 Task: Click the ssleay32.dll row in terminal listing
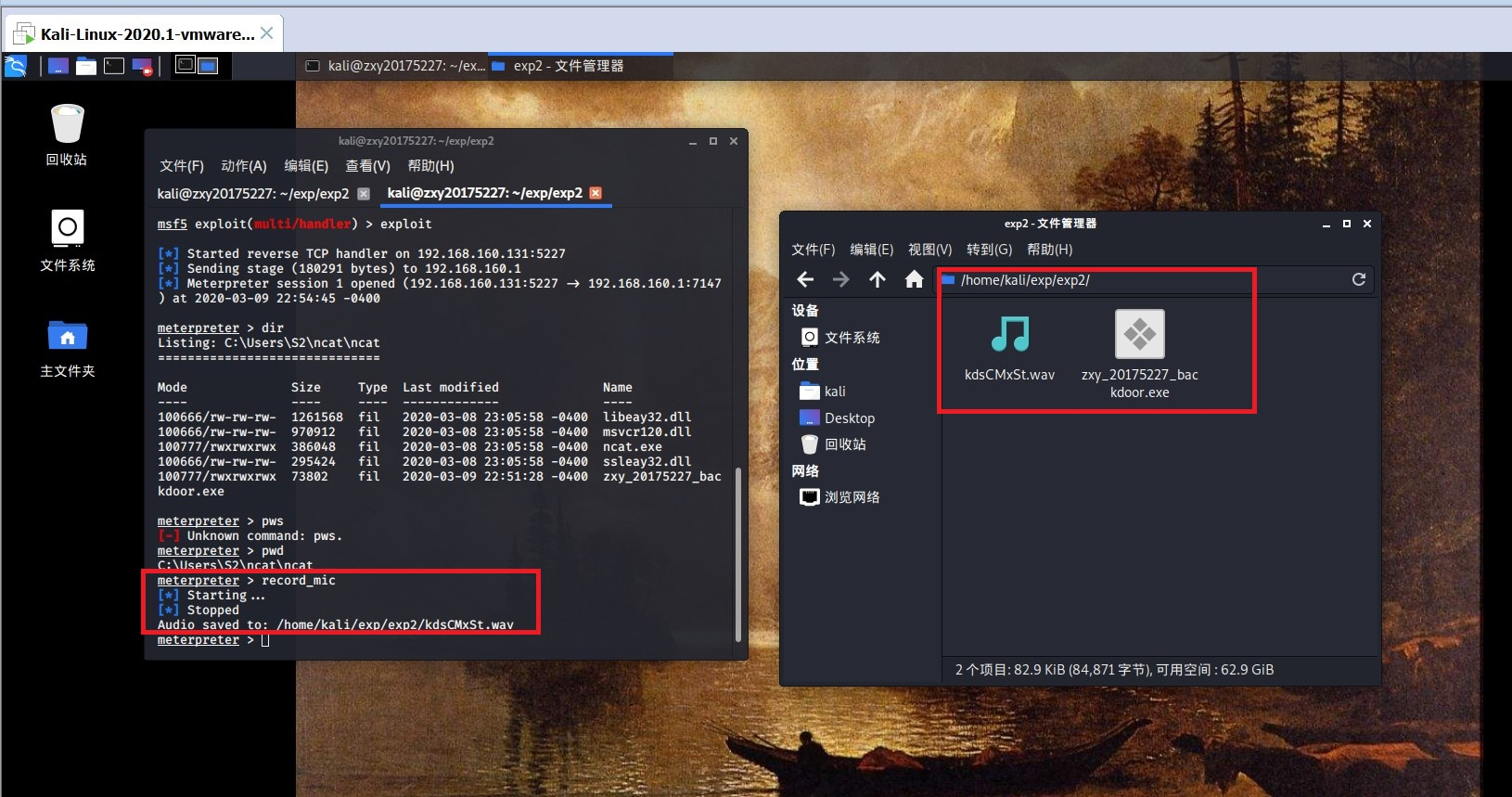click(x=425, y=461)
